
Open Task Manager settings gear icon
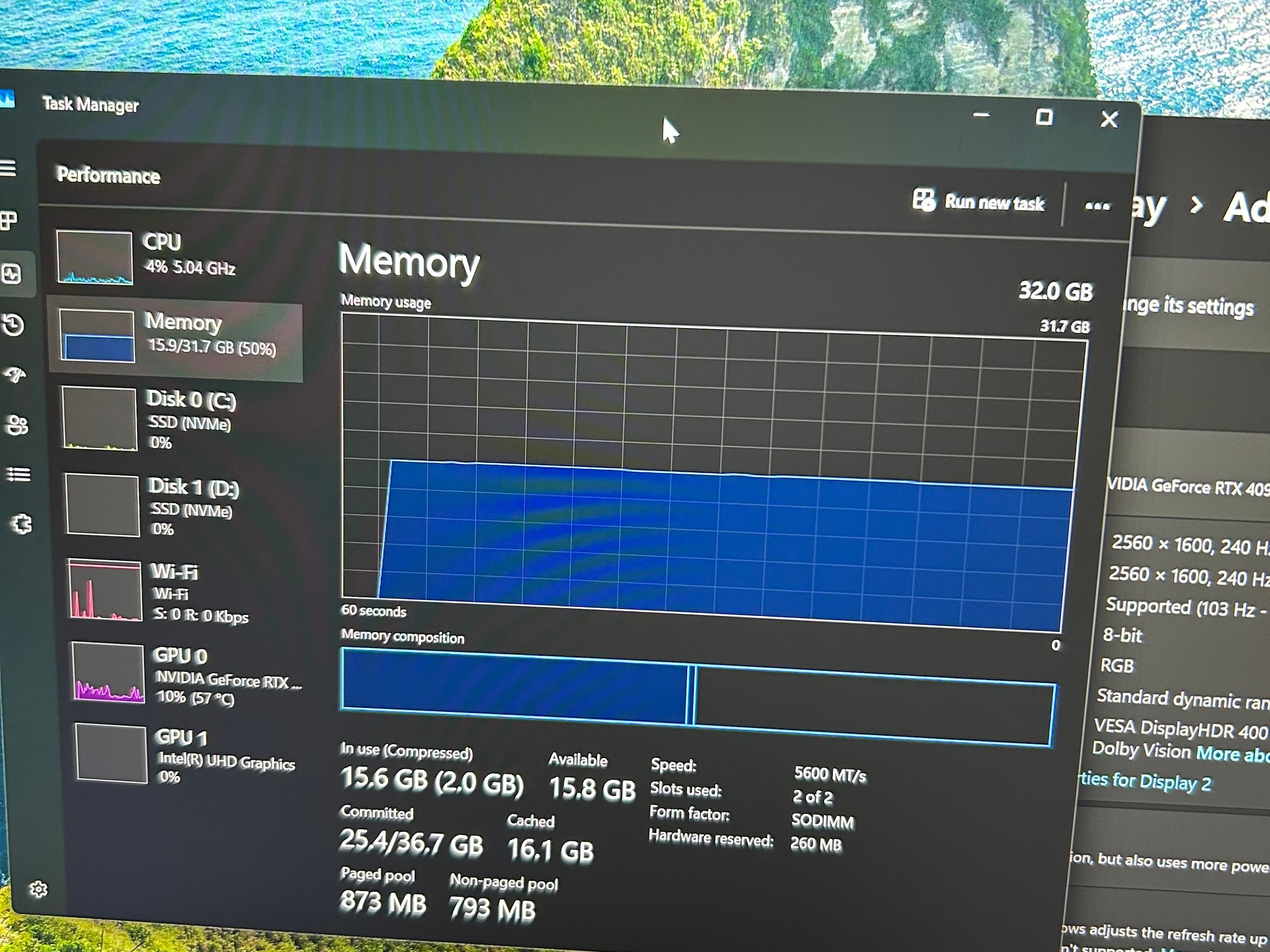pyautogui.click(x=38, y=889)
